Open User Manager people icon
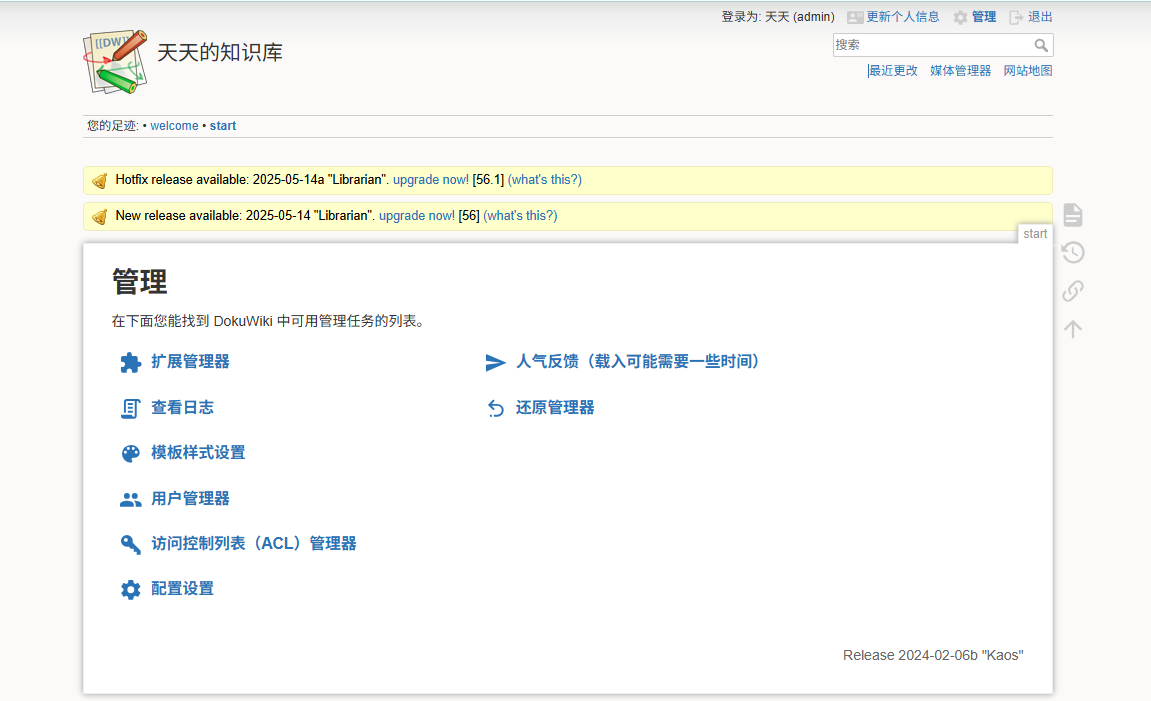1151x701 pixels. coord(131,499)
